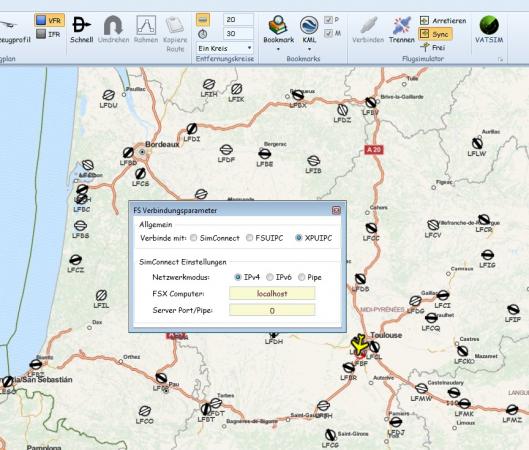The width and height of the screenshot is (529, 450).
Task: Select the XPUIPC radio button
Action: [299, 238]
